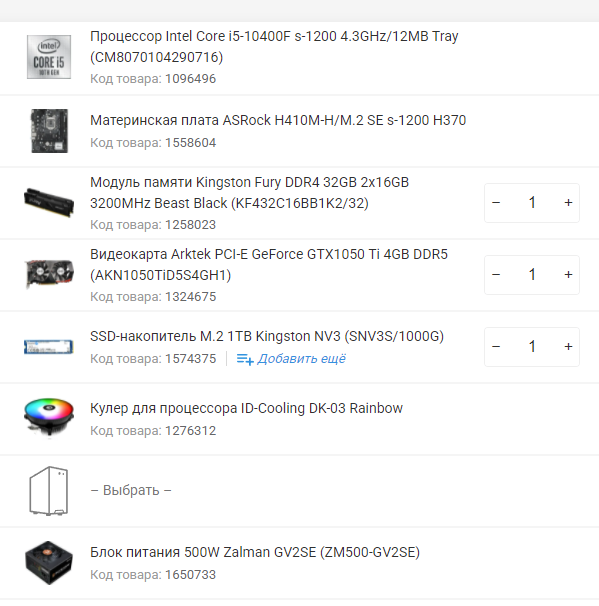Click the add-list icon beside 'Добавить ещё'
Image resolution: width=599 pixels, height=606 pixels.
click(x=245, y=359)
